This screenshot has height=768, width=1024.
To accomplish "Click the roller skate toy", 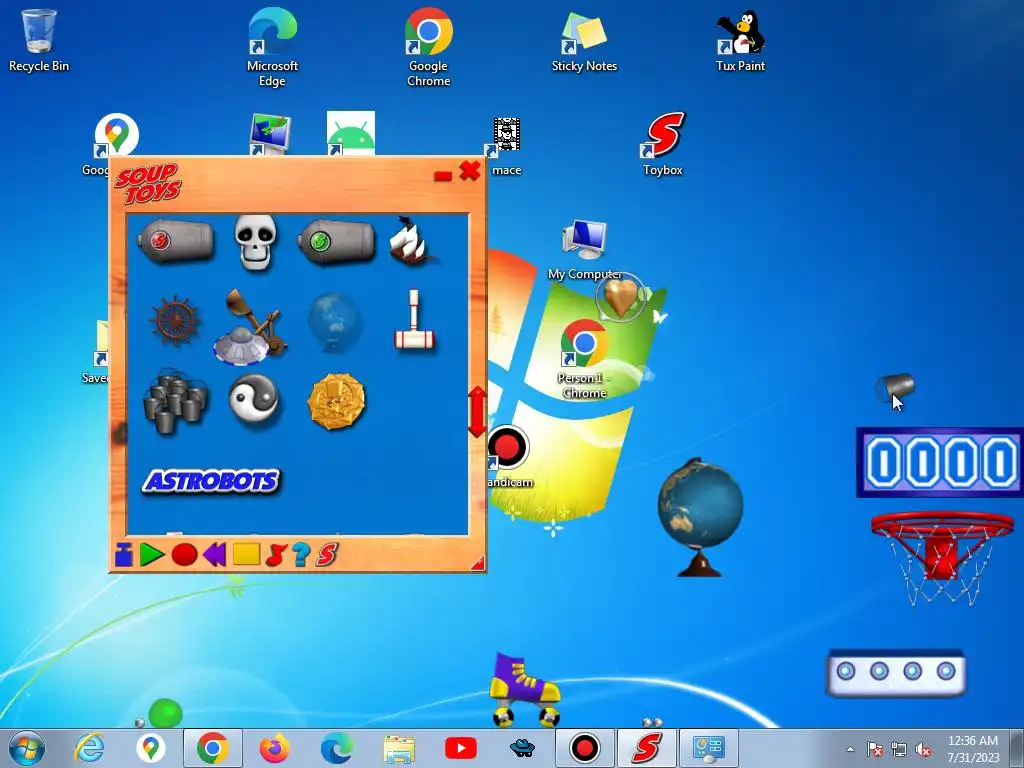I will [x=524, y=689].
